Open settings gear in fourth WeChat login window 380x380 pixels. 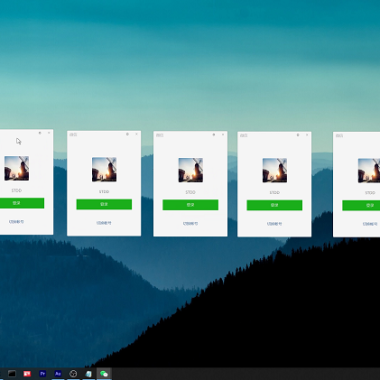[x=298, y=135]
